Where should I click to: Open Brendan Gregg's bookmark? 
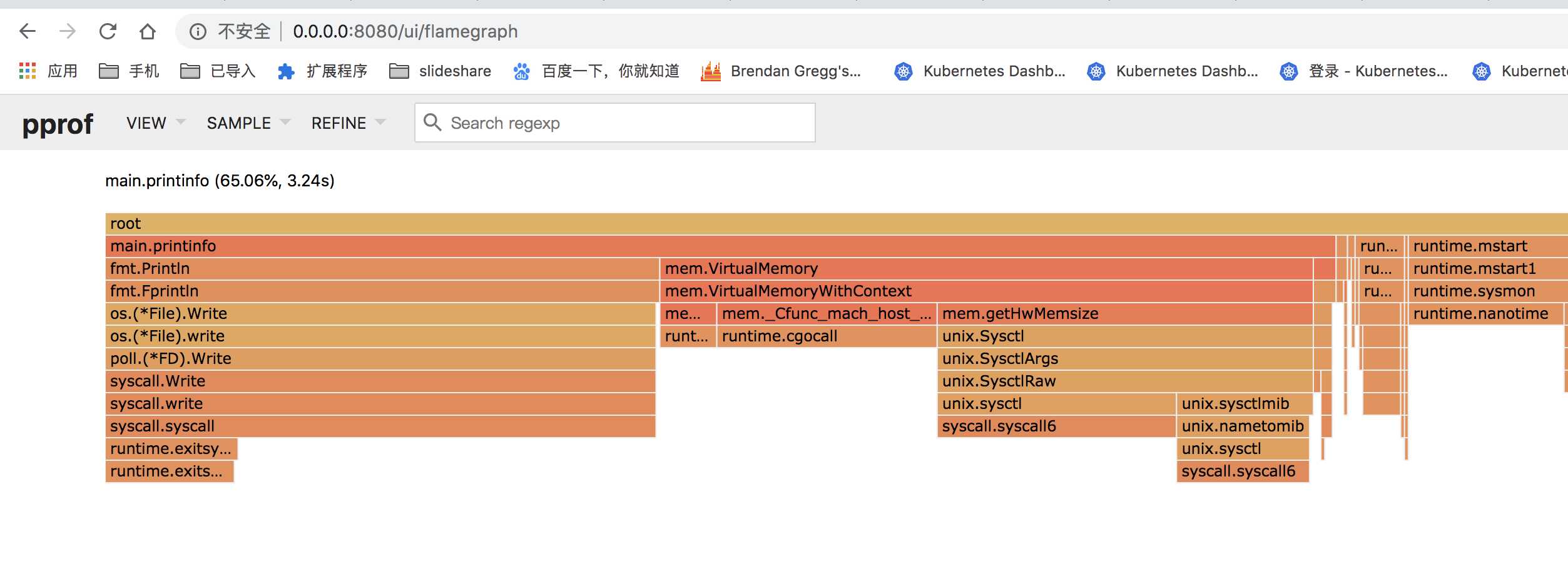pos(781,71)
